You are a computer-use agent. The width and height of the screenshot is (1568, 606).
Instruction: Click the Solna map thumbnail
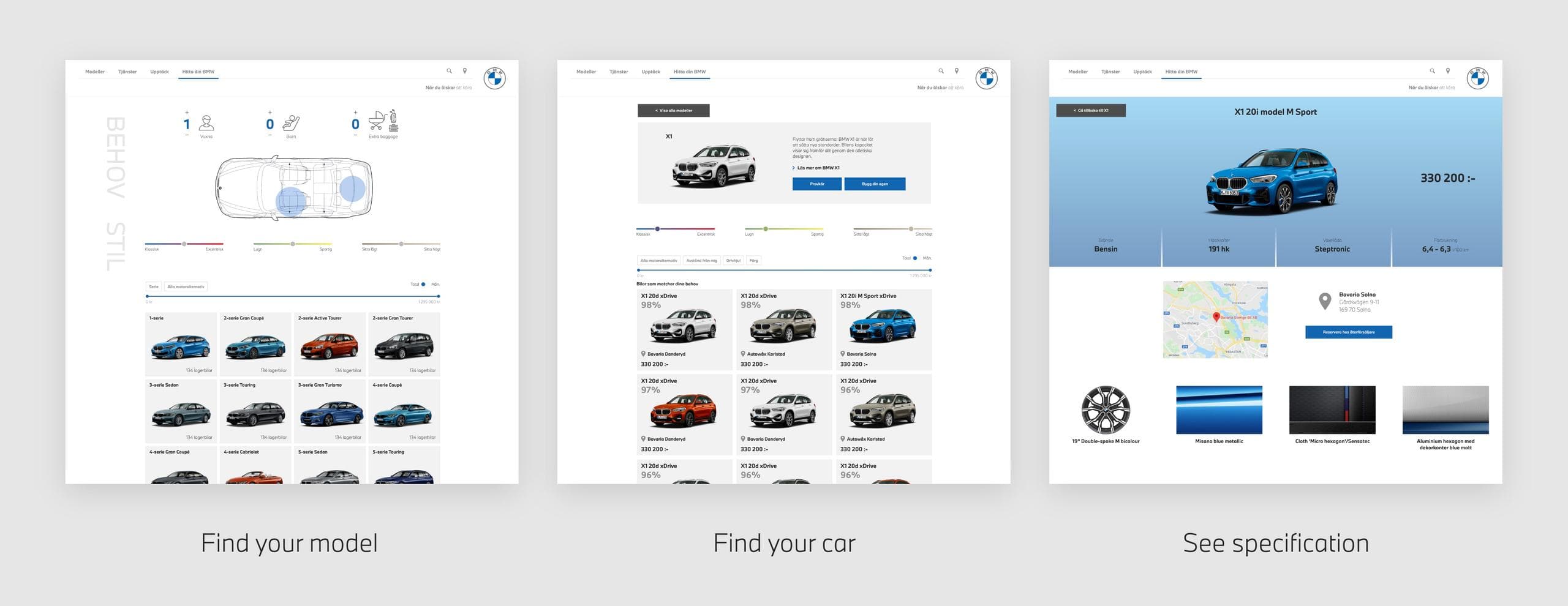pos(1215,320)
